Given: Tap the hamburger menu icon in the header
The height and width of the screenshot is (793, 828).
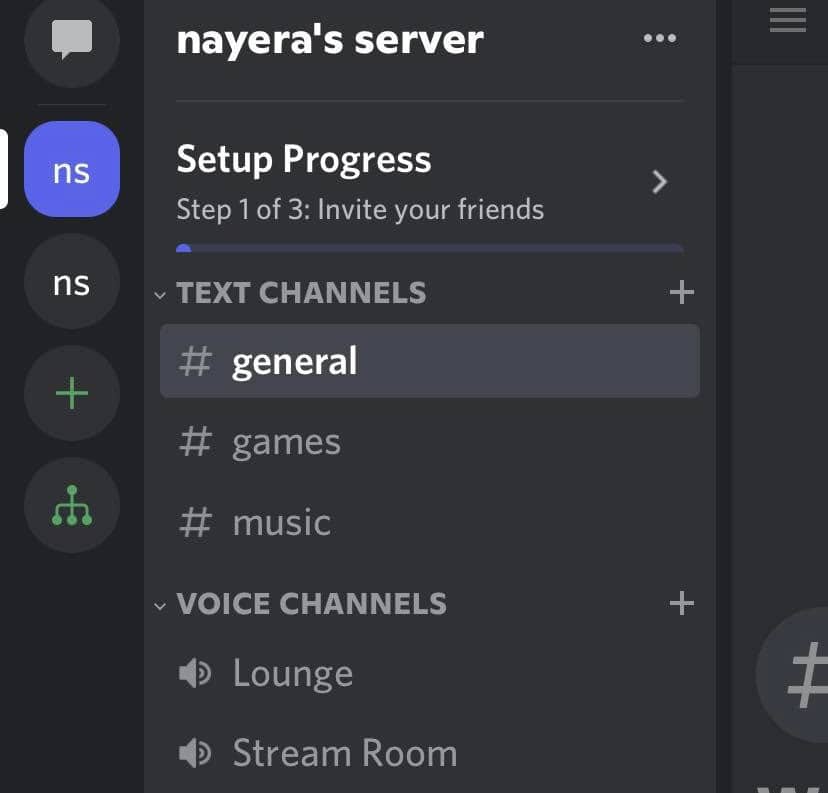Looking at the screenshot, I should coord(787,20).
